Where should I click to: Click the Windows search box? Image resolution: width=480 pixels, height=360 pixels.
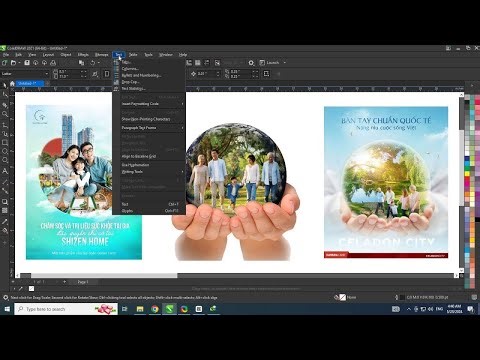pos(66,309)
